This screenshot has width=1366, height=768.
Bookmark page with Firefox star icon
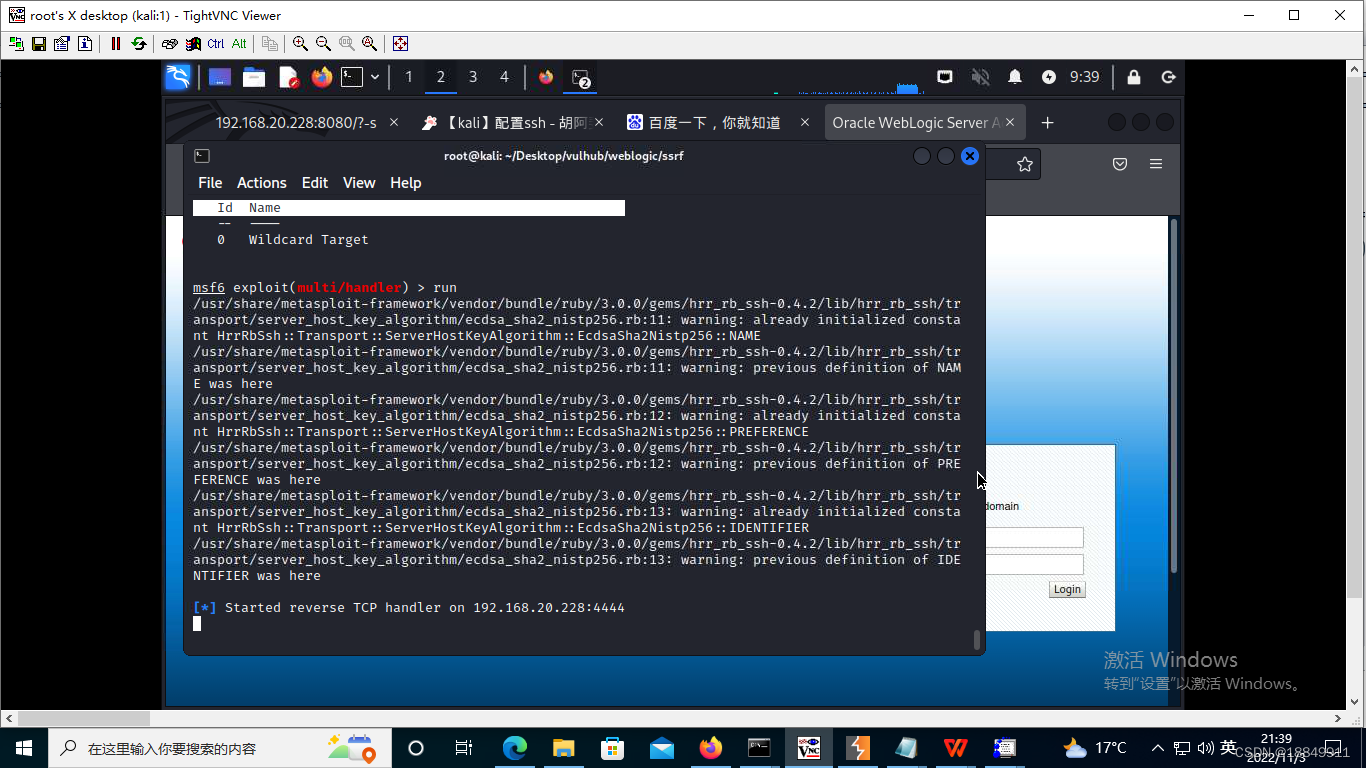tap(1025, 164)
